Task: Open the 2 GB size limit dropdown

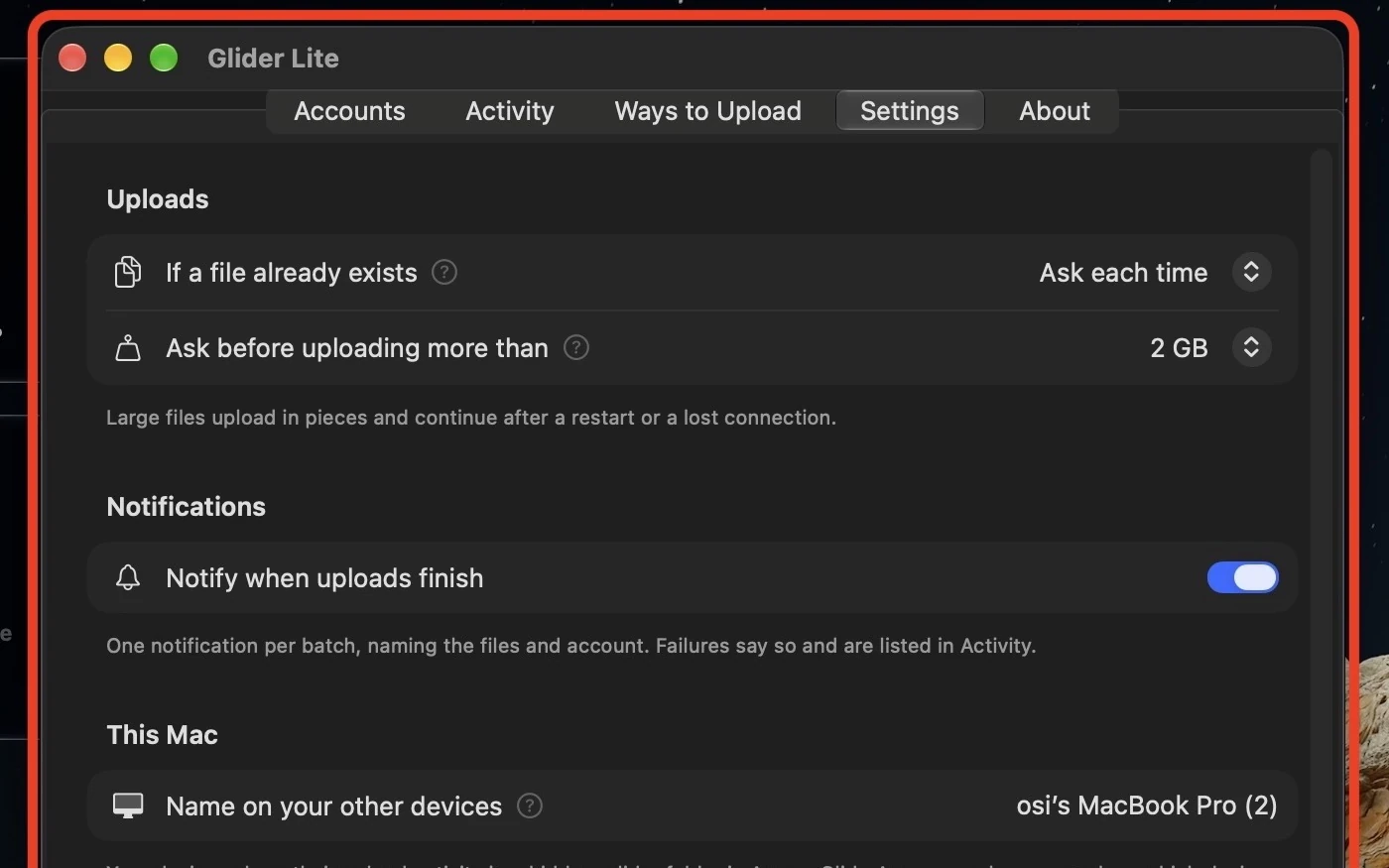Action: [x=1251, y=347]
